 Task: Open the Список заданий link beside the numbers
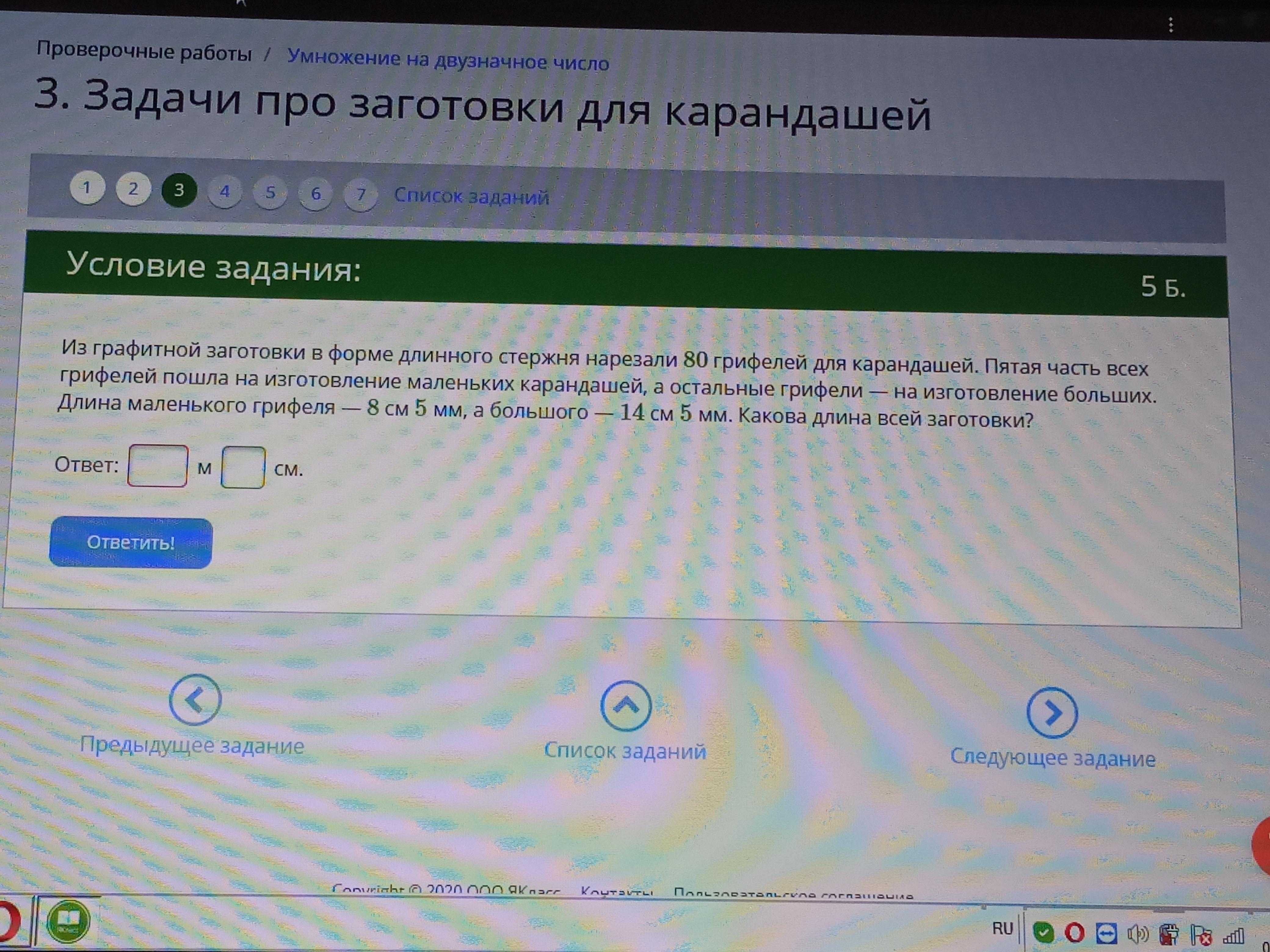(471, 197)
